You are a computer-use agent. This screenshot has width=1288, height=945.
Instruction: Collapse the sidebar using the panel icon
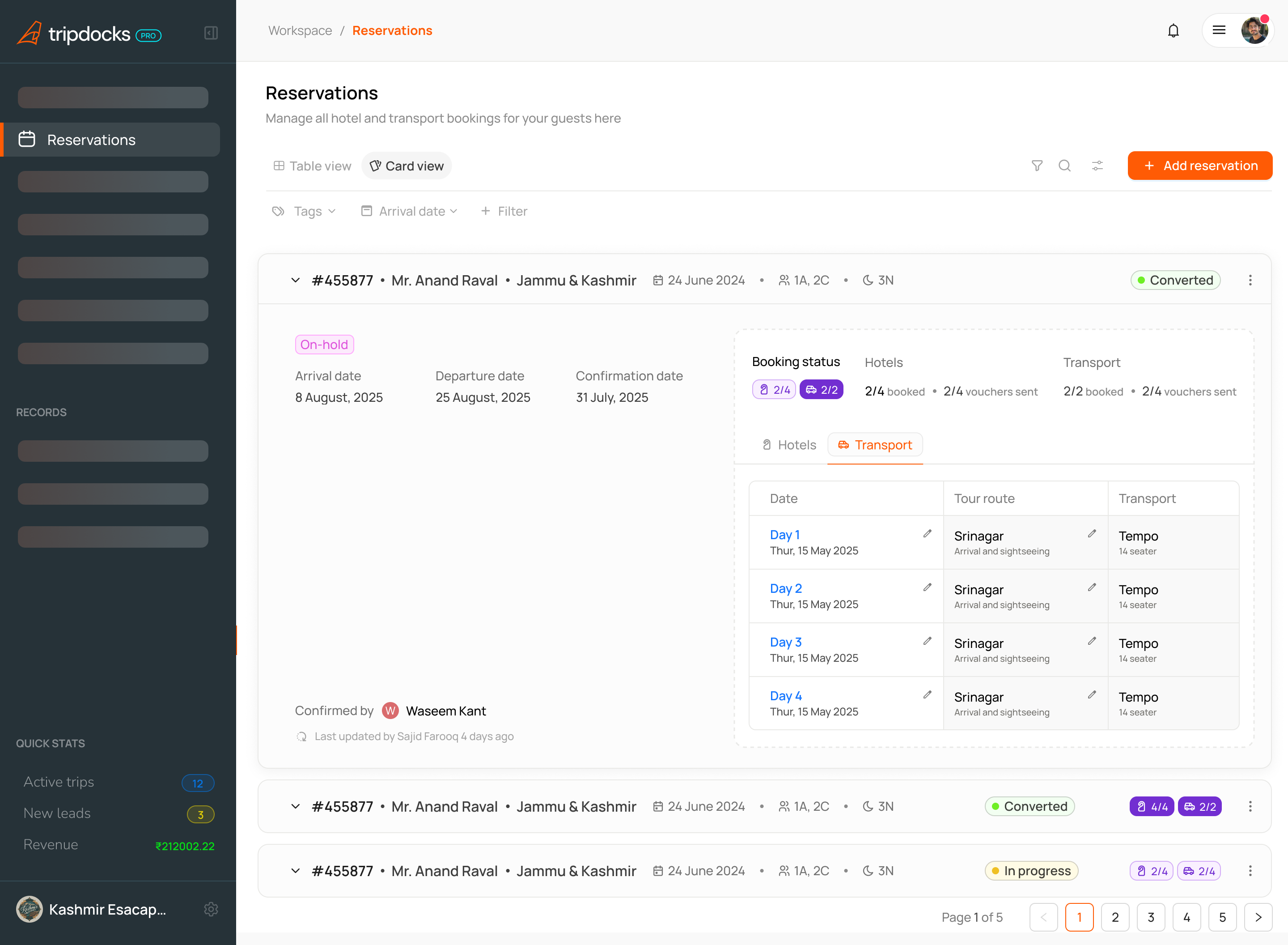coord(211,33)
